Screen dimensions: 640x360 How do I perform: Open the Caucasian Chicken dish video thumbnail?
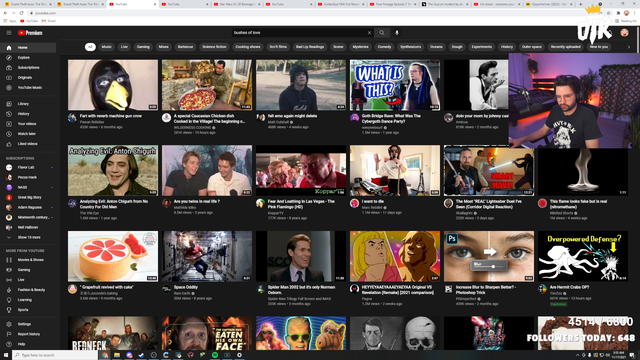pos(207,85)
